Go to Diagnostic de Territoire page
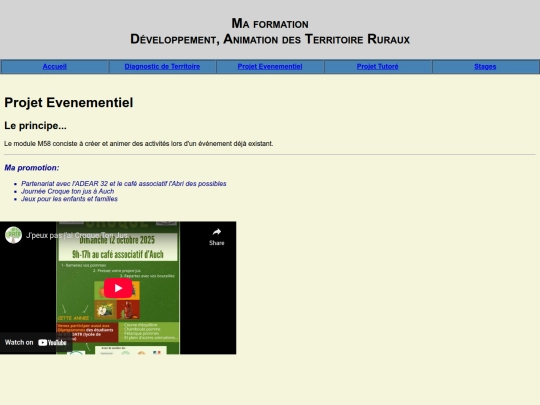This screenshot has height=405, width=540. [x=162, y=66]
